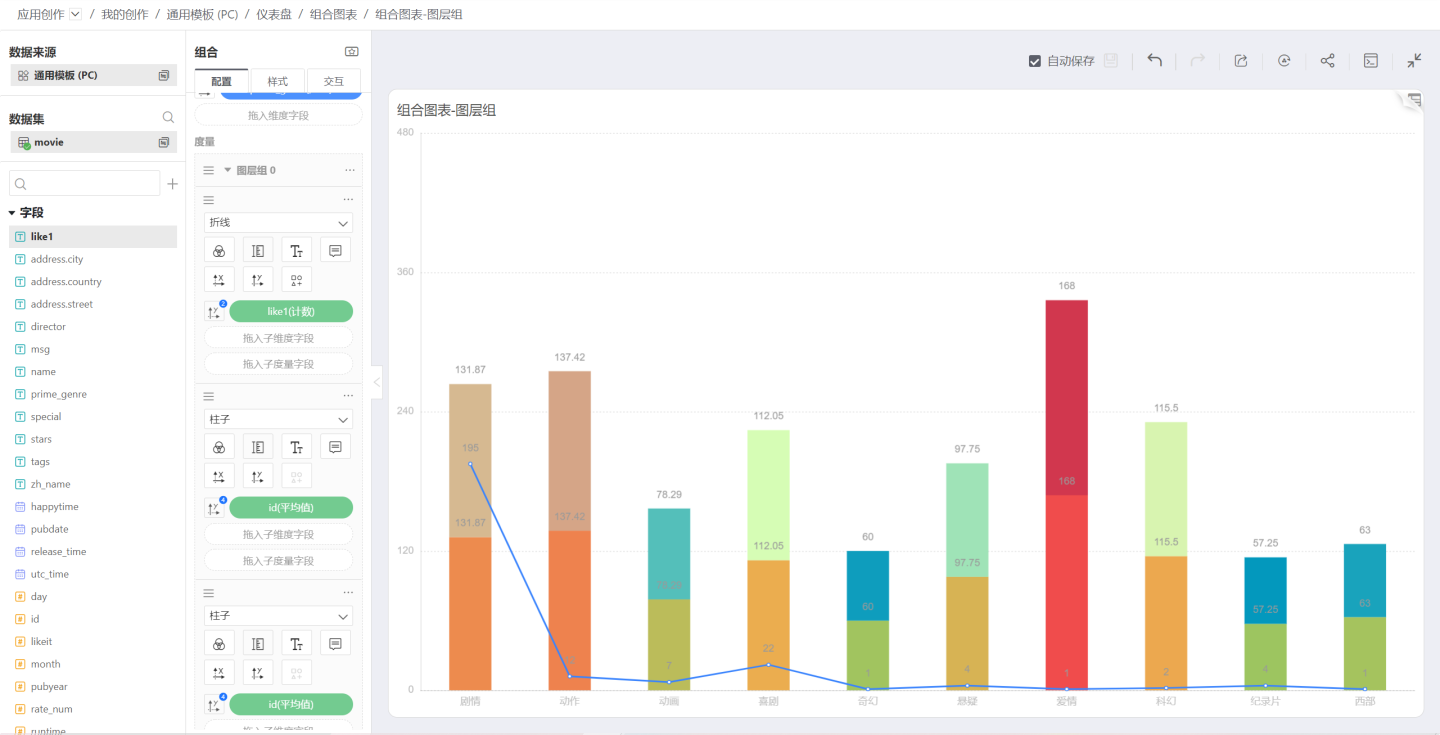Viewport: 1440px width, 735px height.
Task: Click the search icon next to 数据集
Action: click(168, 118)
